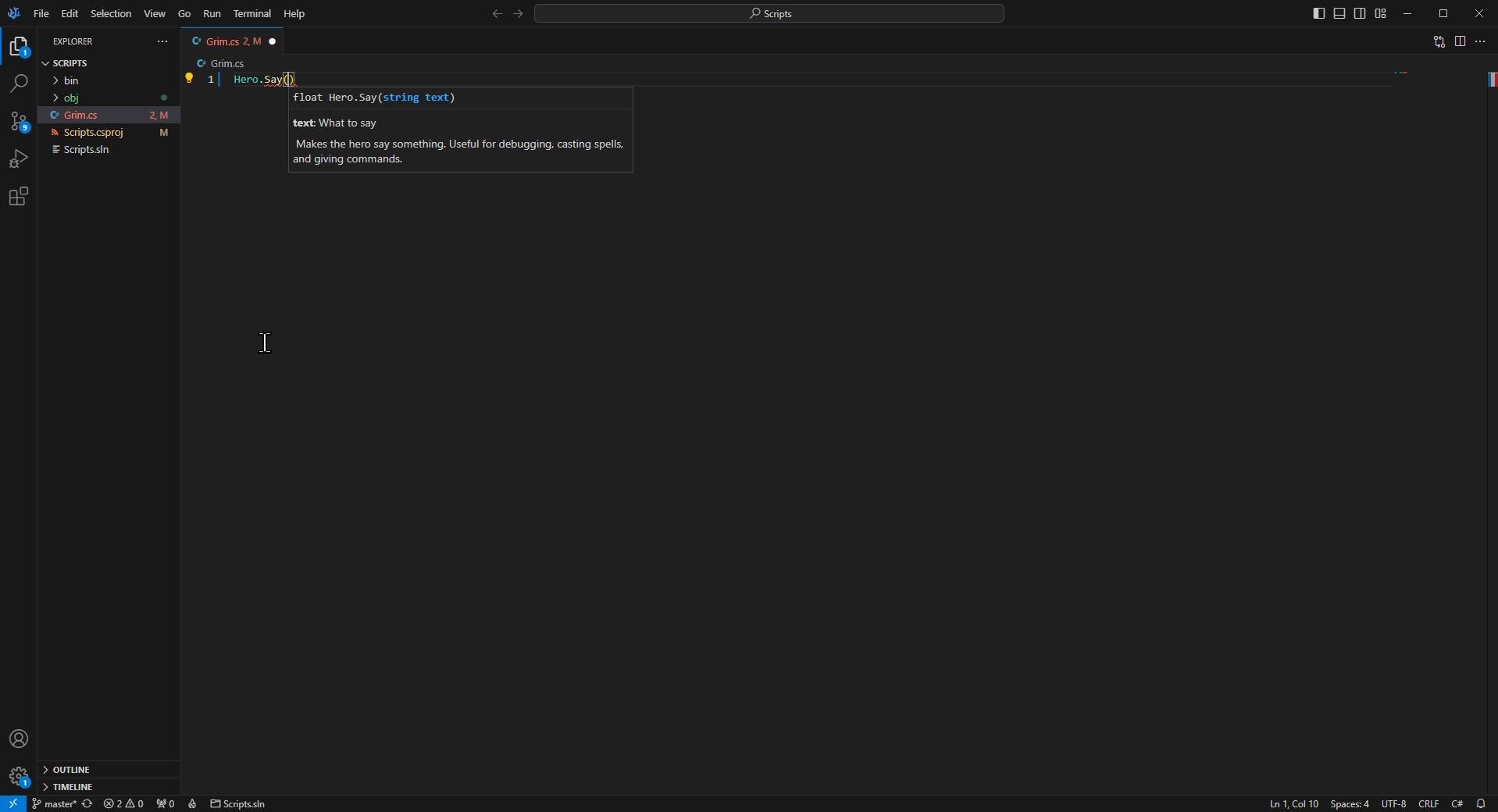Click Scripts.sln solution in status bar
The height and width of the screenshot is (812, 1498).
tap(237, 803)
